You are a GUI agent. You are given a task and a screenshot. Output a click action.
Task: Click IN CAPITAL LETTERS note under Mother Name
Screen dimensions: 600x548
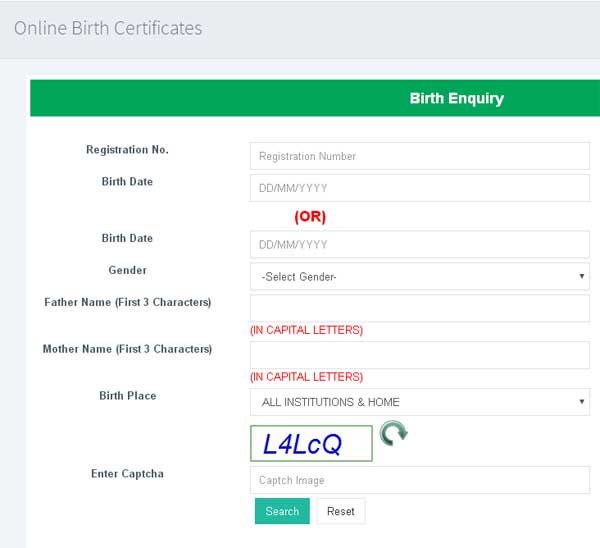(x=307, y=377)
